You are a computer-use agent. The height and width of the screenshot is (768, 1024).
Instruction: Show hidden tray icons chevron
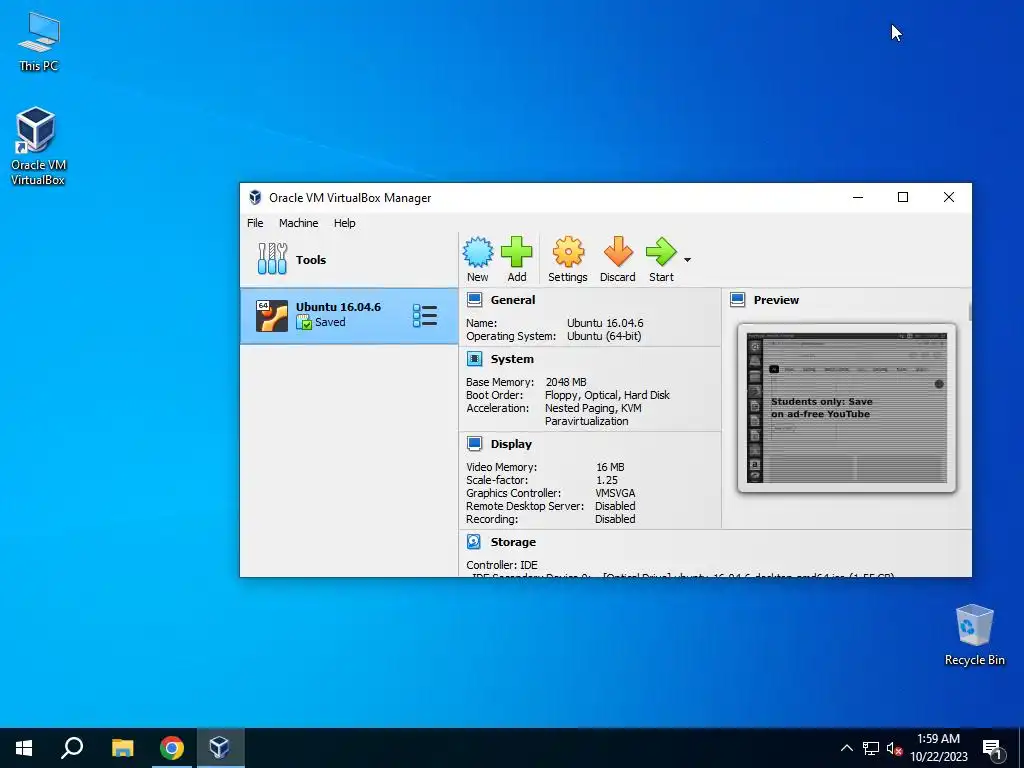(x=846, y=748)
